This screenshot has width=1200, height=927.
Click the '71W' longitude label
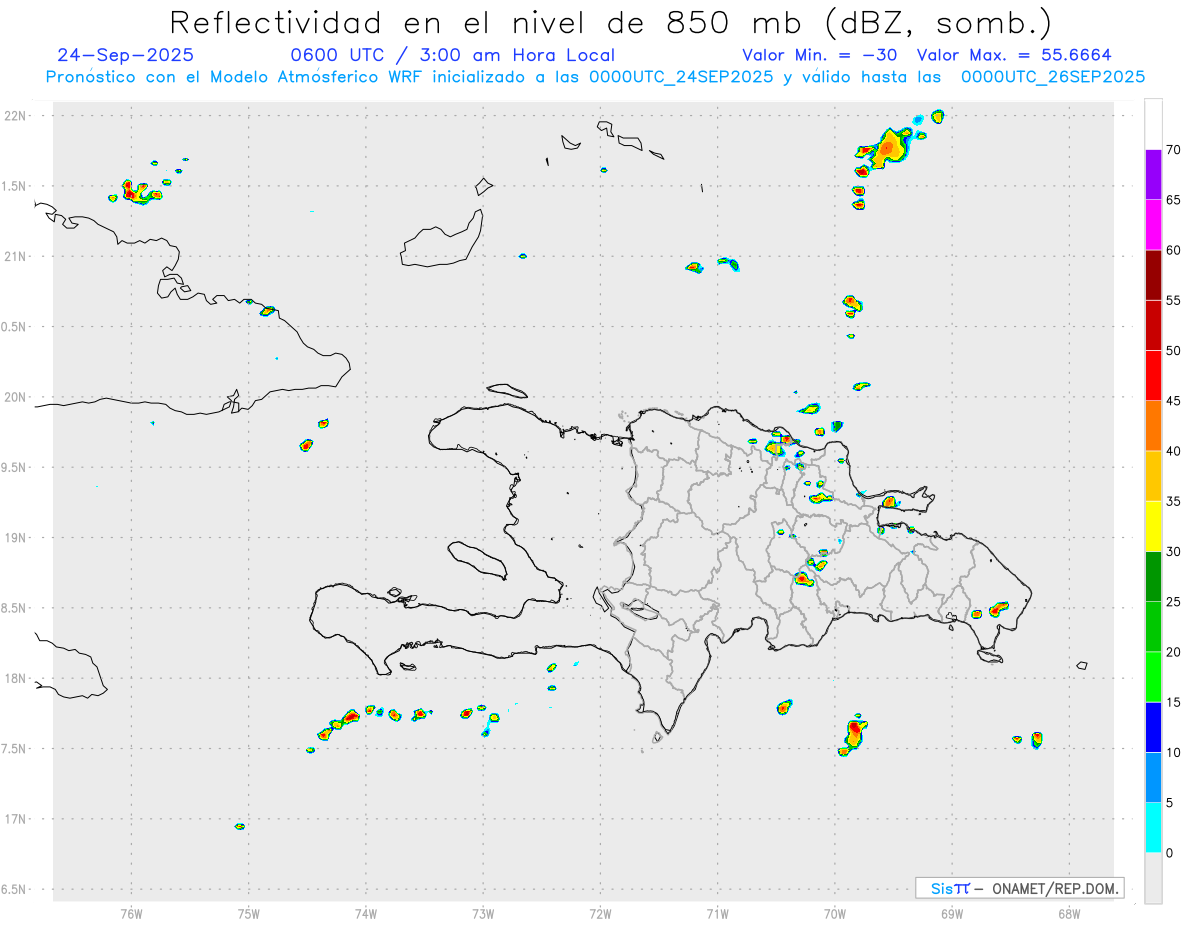point(717,914)
